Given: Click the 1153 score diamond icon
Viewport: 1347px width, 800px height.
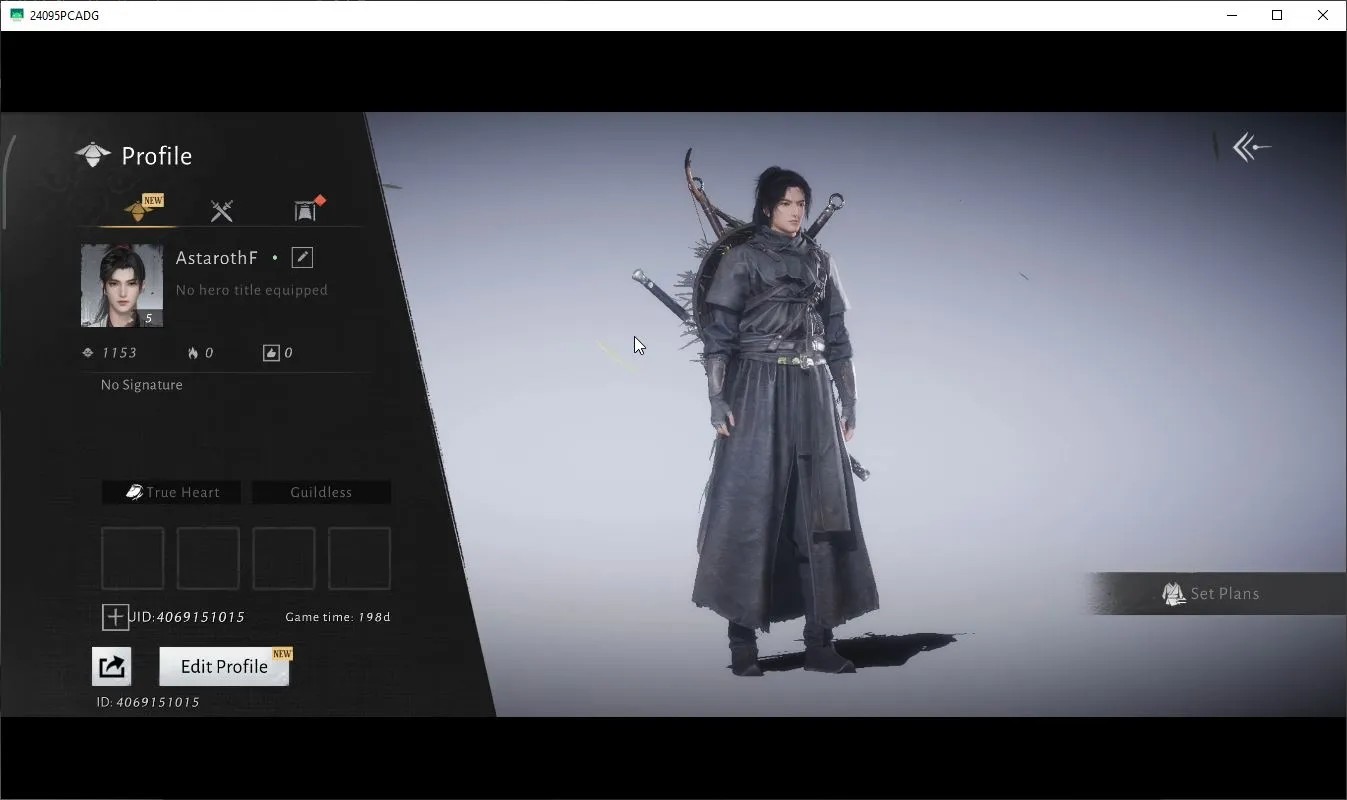Looking at the screenshot, I should point(88,353).
